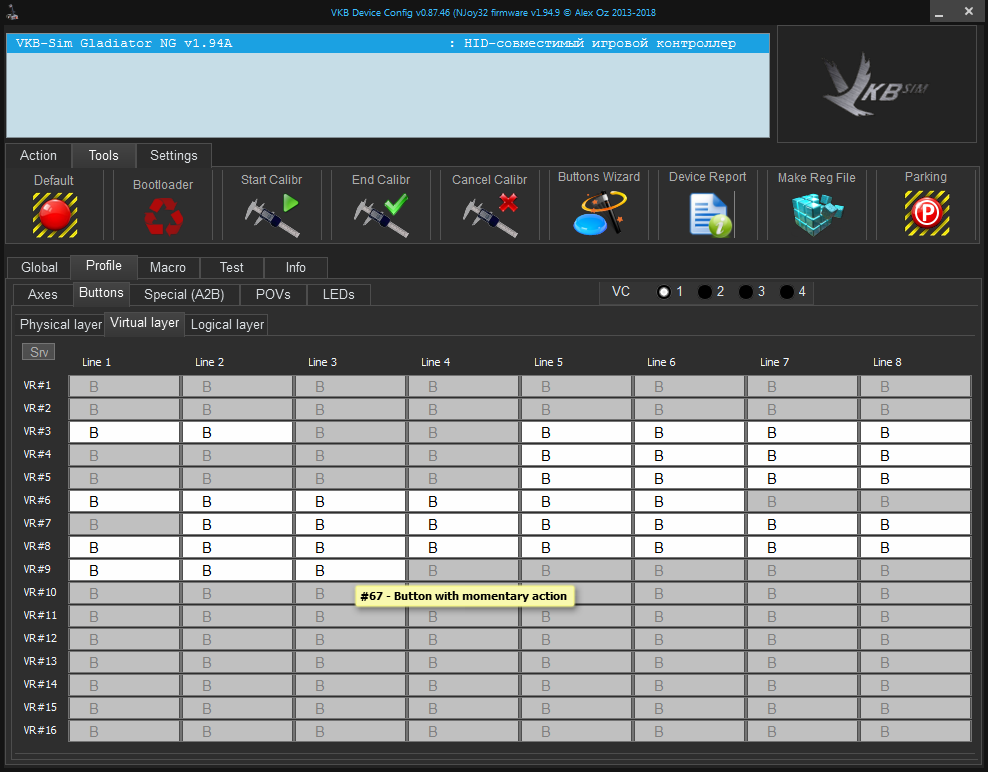Click VR#3 Line 2 button cell
This screenshot has height=772, width=988.
pos(237,432)
